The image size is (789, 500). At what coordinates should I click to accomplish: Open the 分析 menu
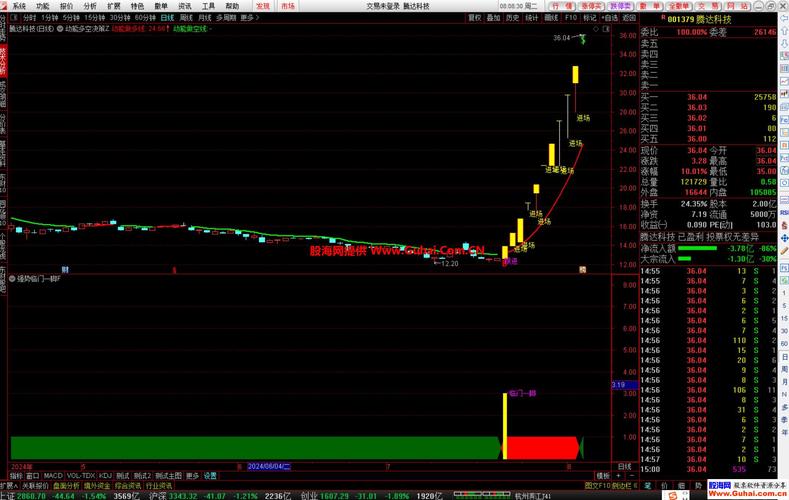pos(90,5)
